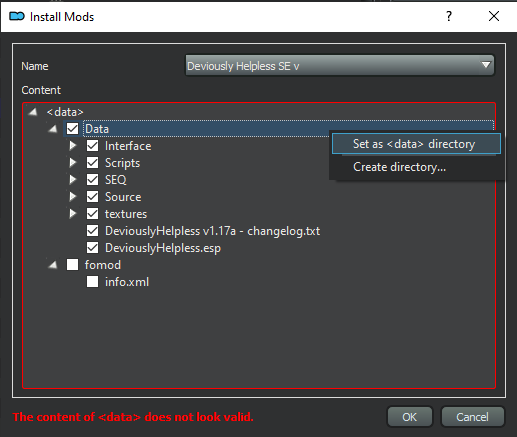The height and width of the screenshot is (437, 517).
Task: Select the fomod row label
Action: point(102,265)
